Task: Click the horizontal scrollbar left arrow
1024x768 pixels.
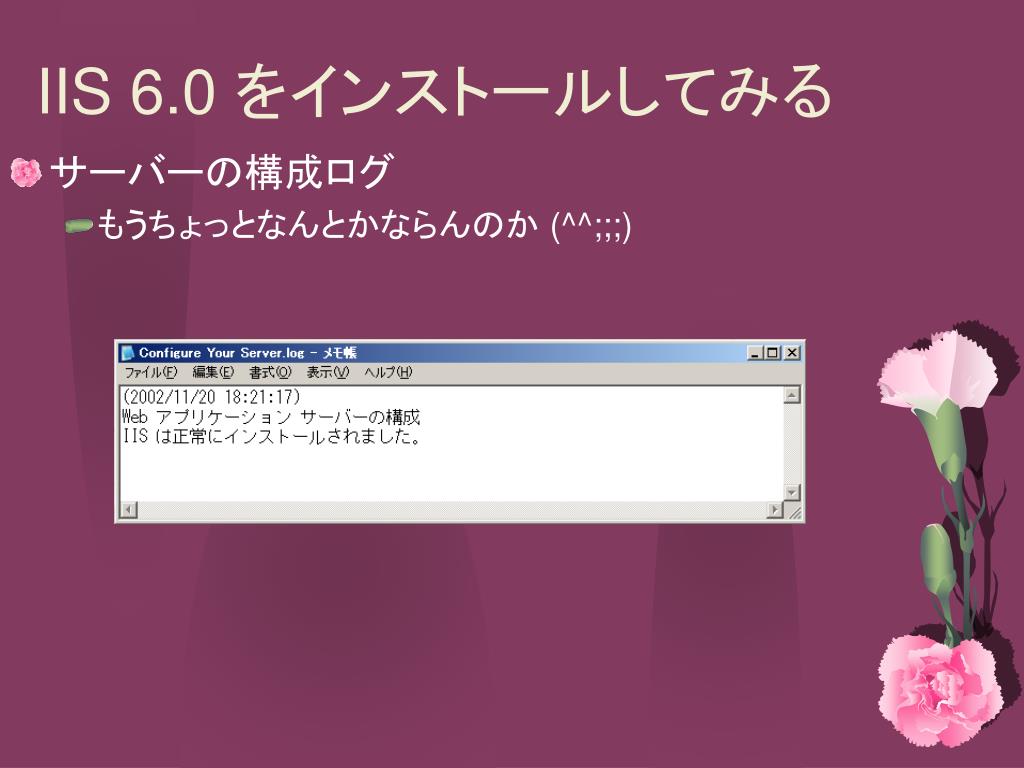Action: coord(129,509)
